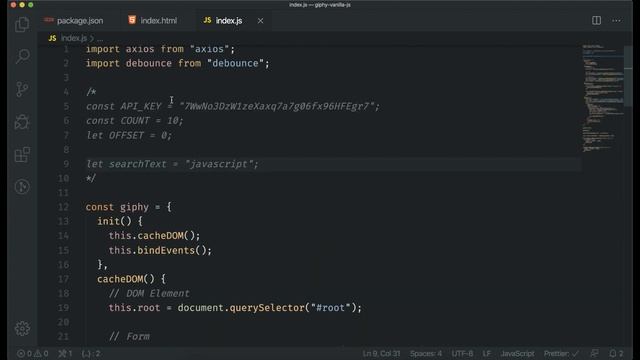The image size is (640, 360).
Task: Click the tools indicator showing 1
Action: click(x=65, y=353)
